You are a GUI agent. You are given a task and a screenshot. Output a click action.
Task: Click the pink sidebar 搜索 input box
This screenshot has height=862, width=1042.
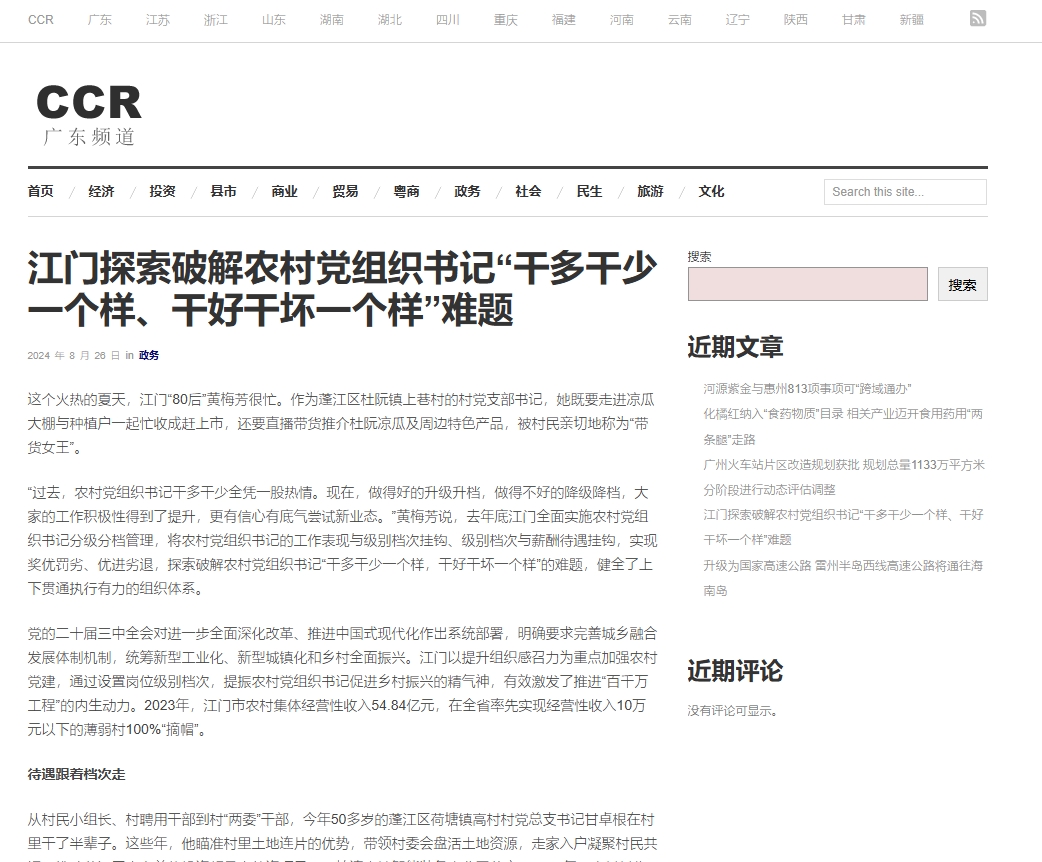pos(807,284)
